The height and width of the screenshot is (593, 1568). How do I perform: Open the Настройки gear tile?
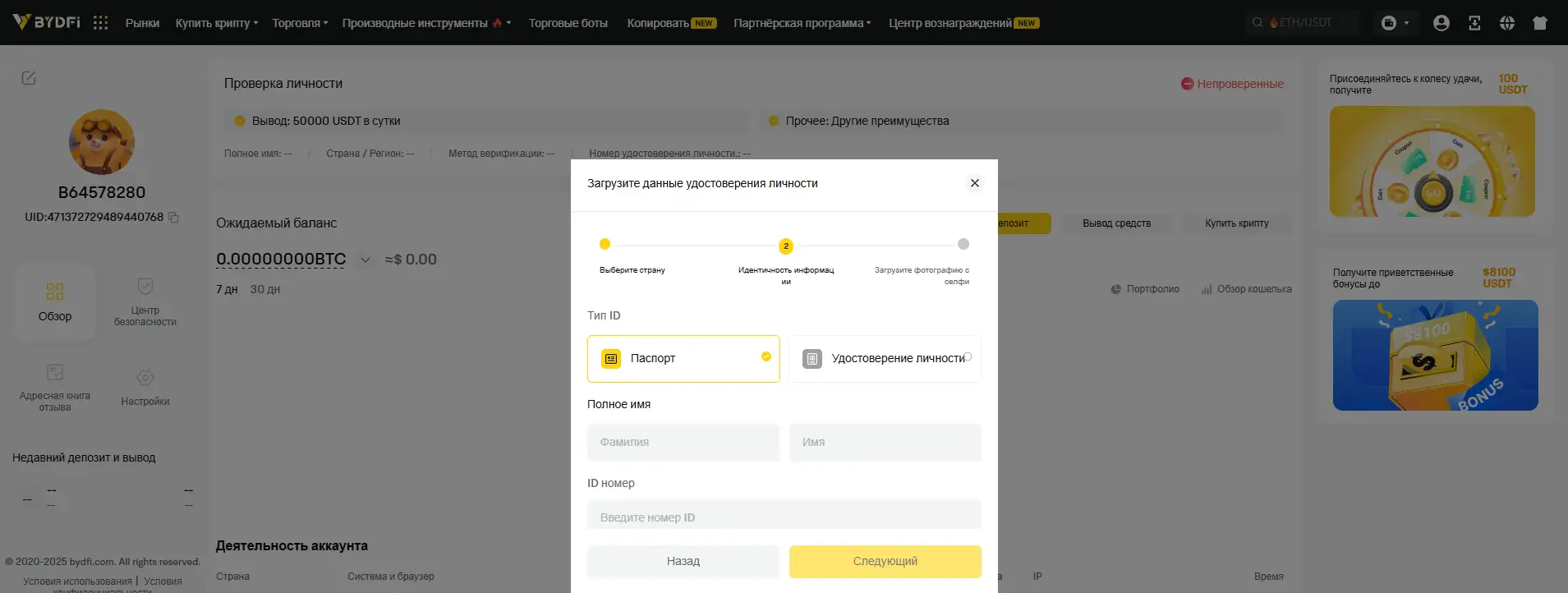[x=145, y=388]
